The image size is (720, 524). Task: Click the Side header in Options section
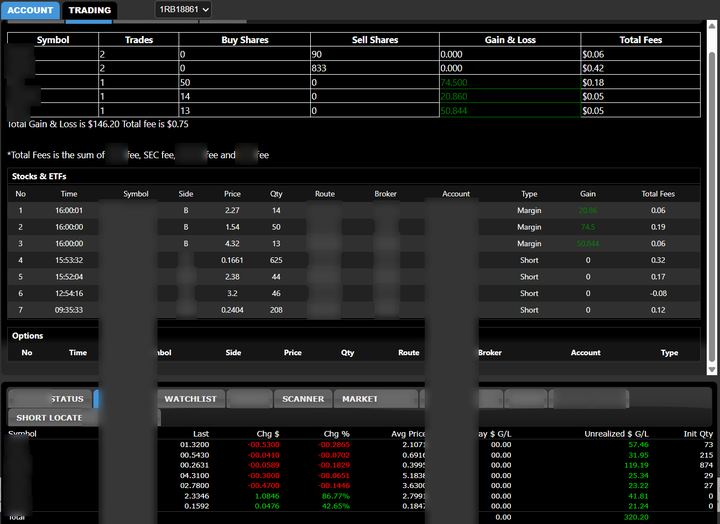pyautogui.click(x=233, y=353)
